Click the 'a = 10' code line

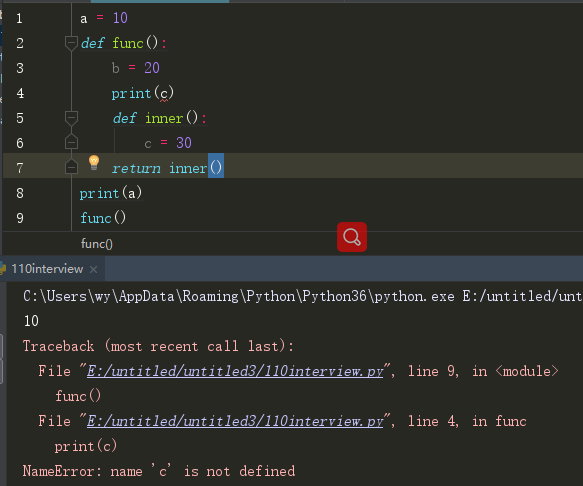click(x=104, y=18)
